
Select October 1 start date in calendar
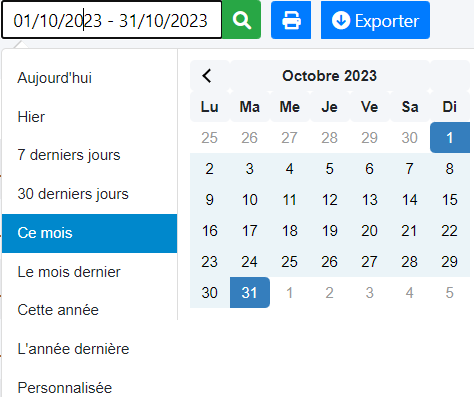tap(450, 138)
